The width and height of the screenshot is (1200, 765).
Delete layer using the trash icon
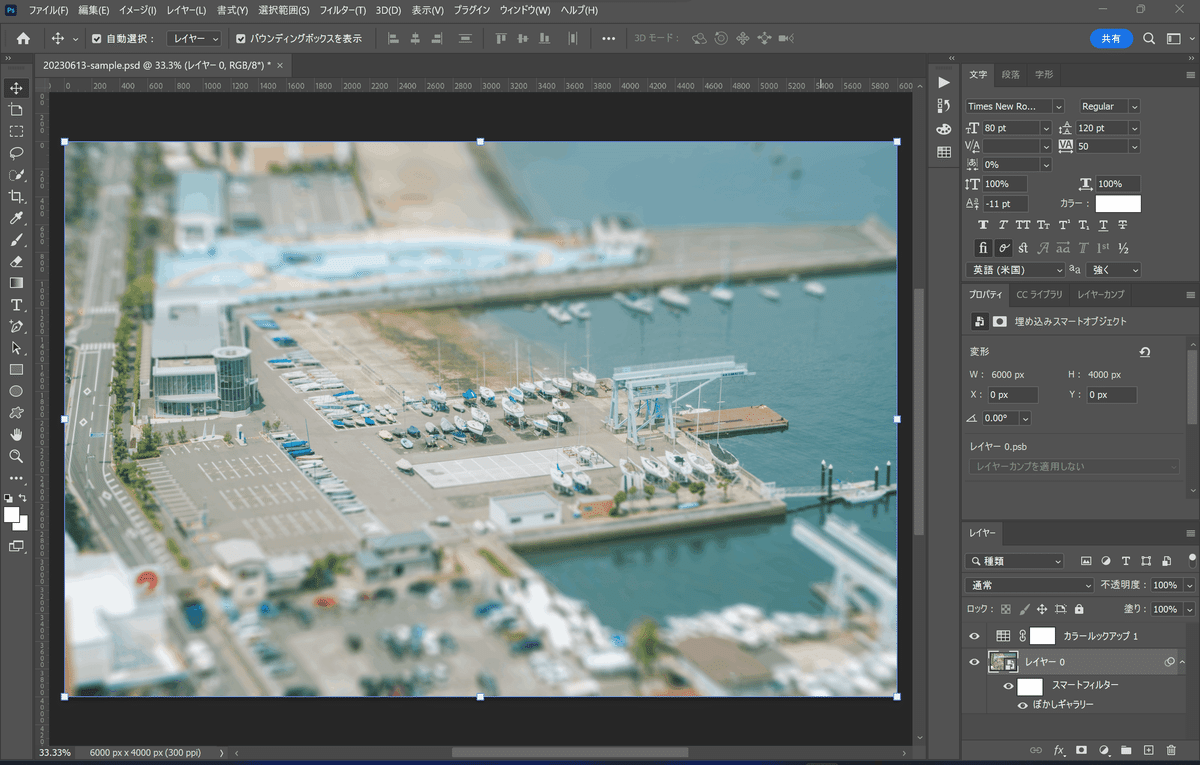(x=1171, y=750)
